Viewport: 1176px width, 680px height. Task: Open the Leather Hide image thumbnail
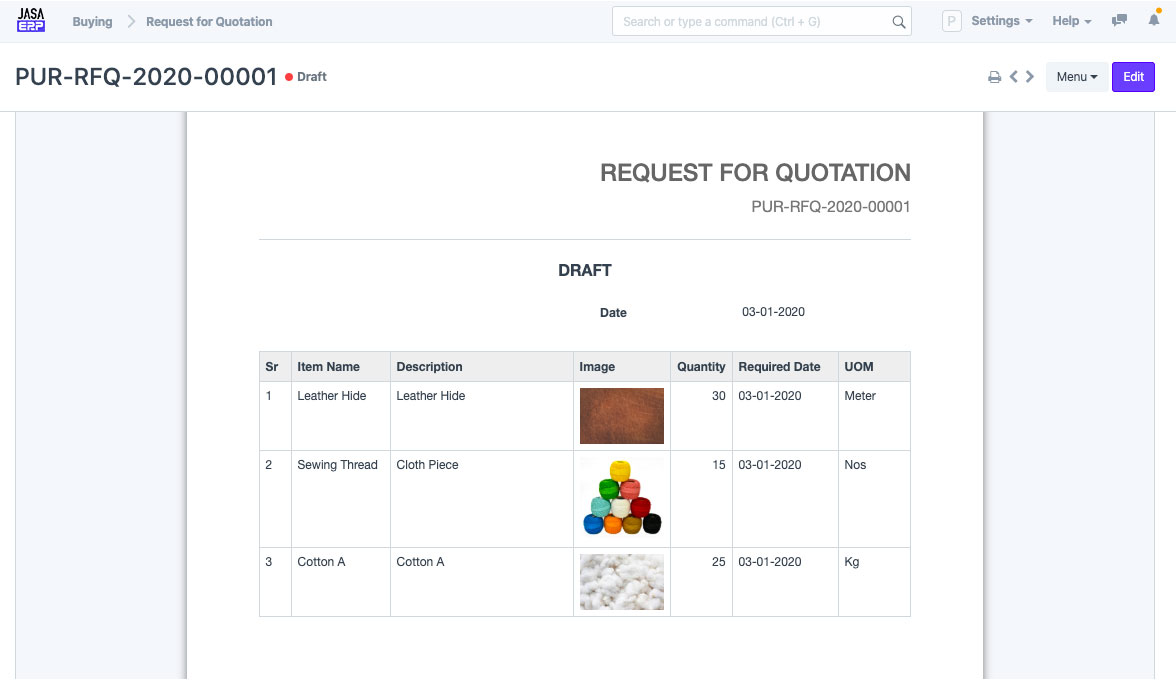621,416
